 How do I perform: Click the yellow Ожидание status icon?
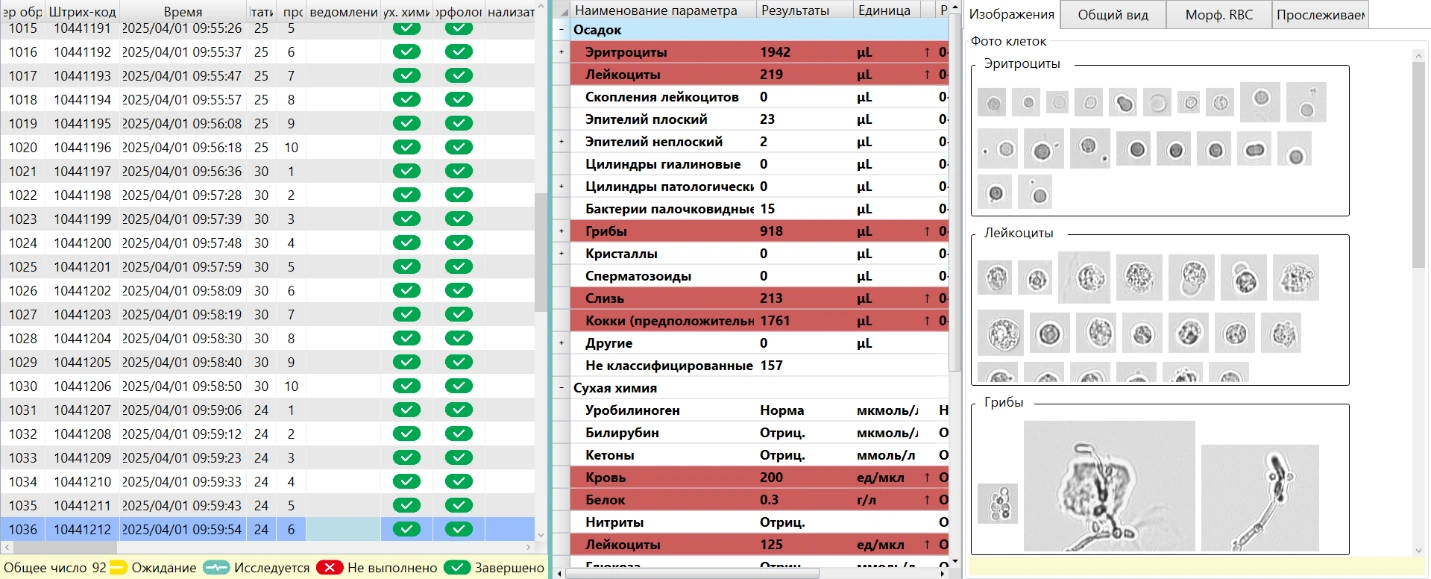pyautogui.click(x=118, y=568)
